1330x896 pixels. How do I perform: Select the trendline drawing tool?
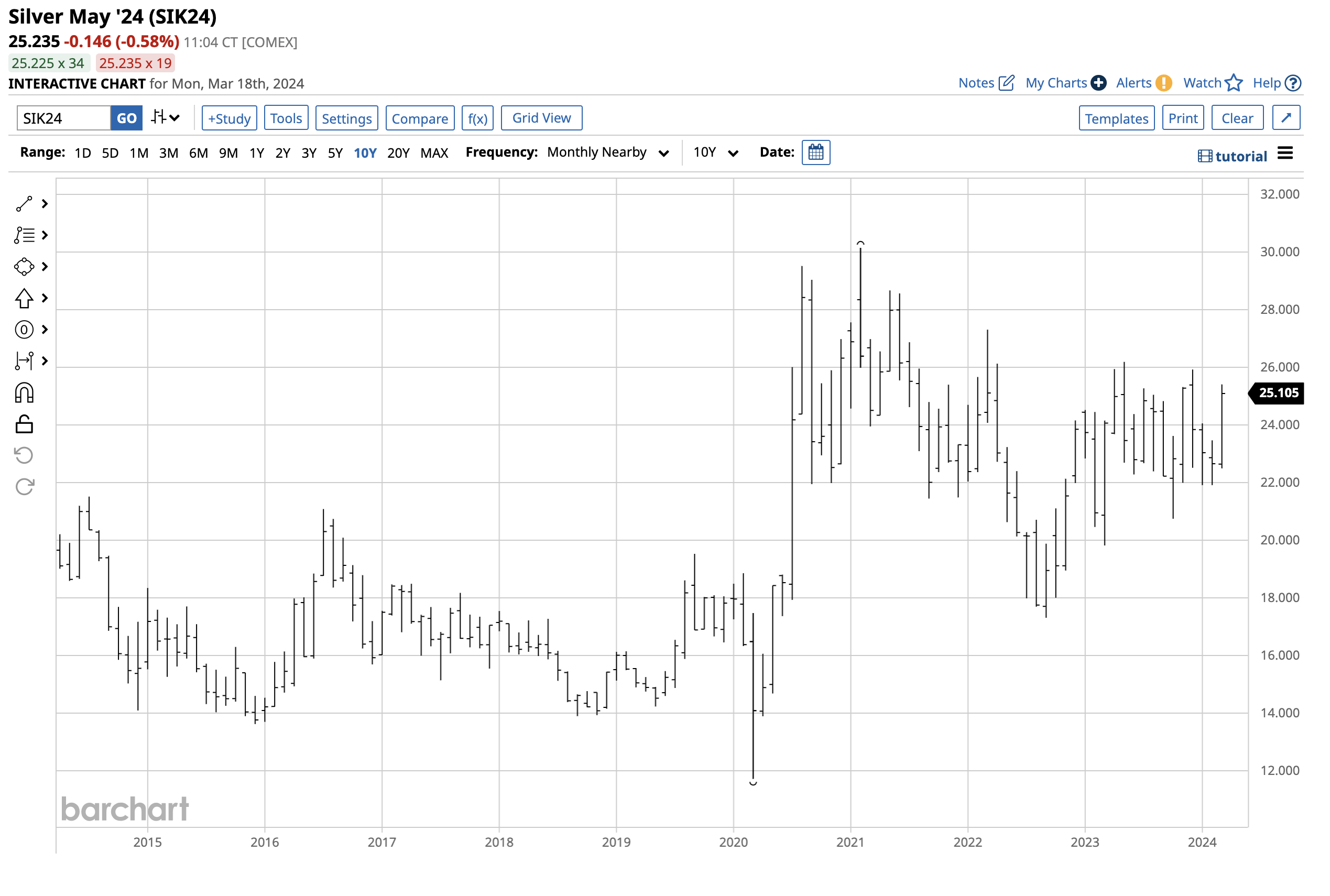(x=24, y=203)
